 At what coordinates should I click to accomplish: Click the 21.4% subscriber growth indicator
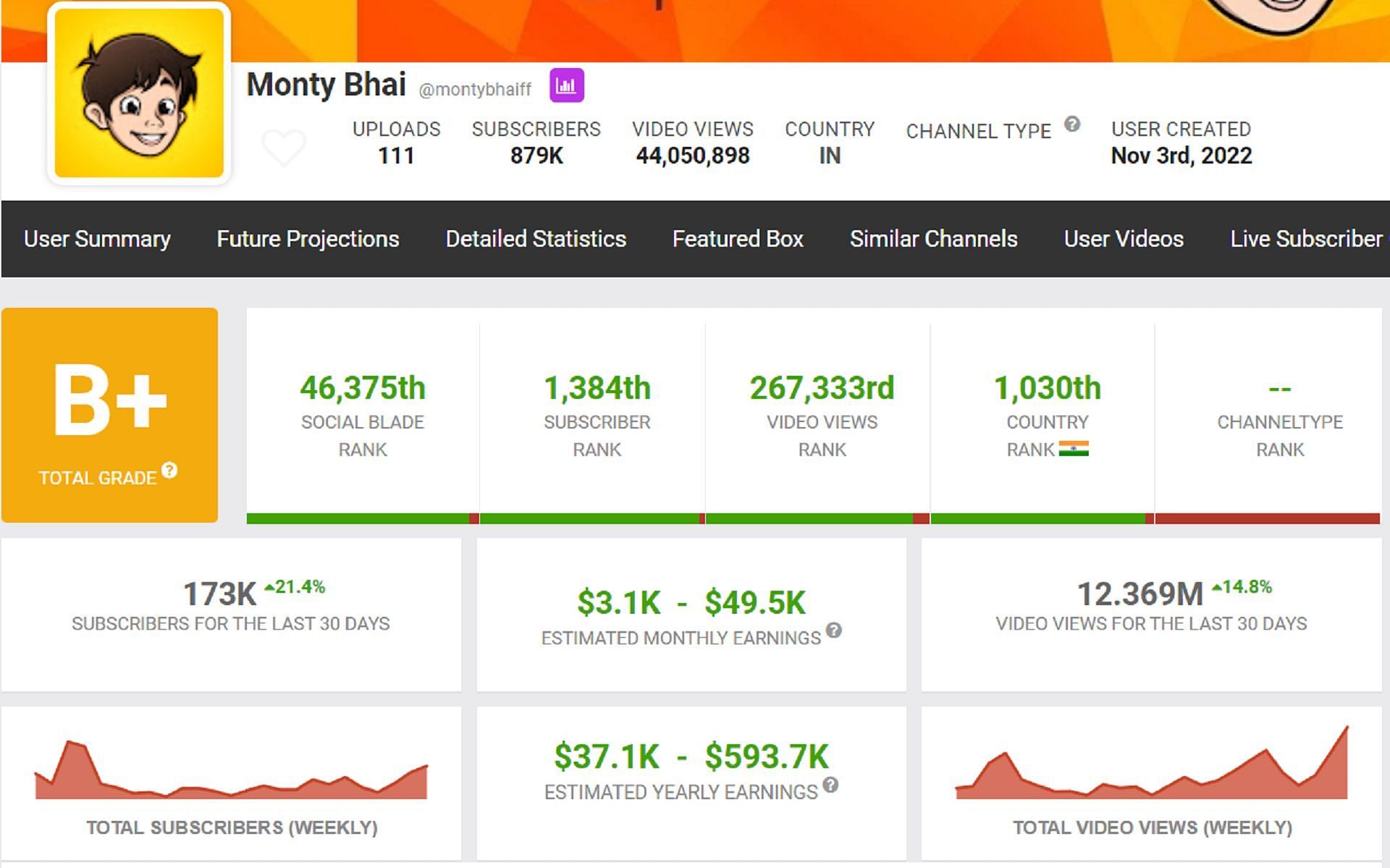295,587
